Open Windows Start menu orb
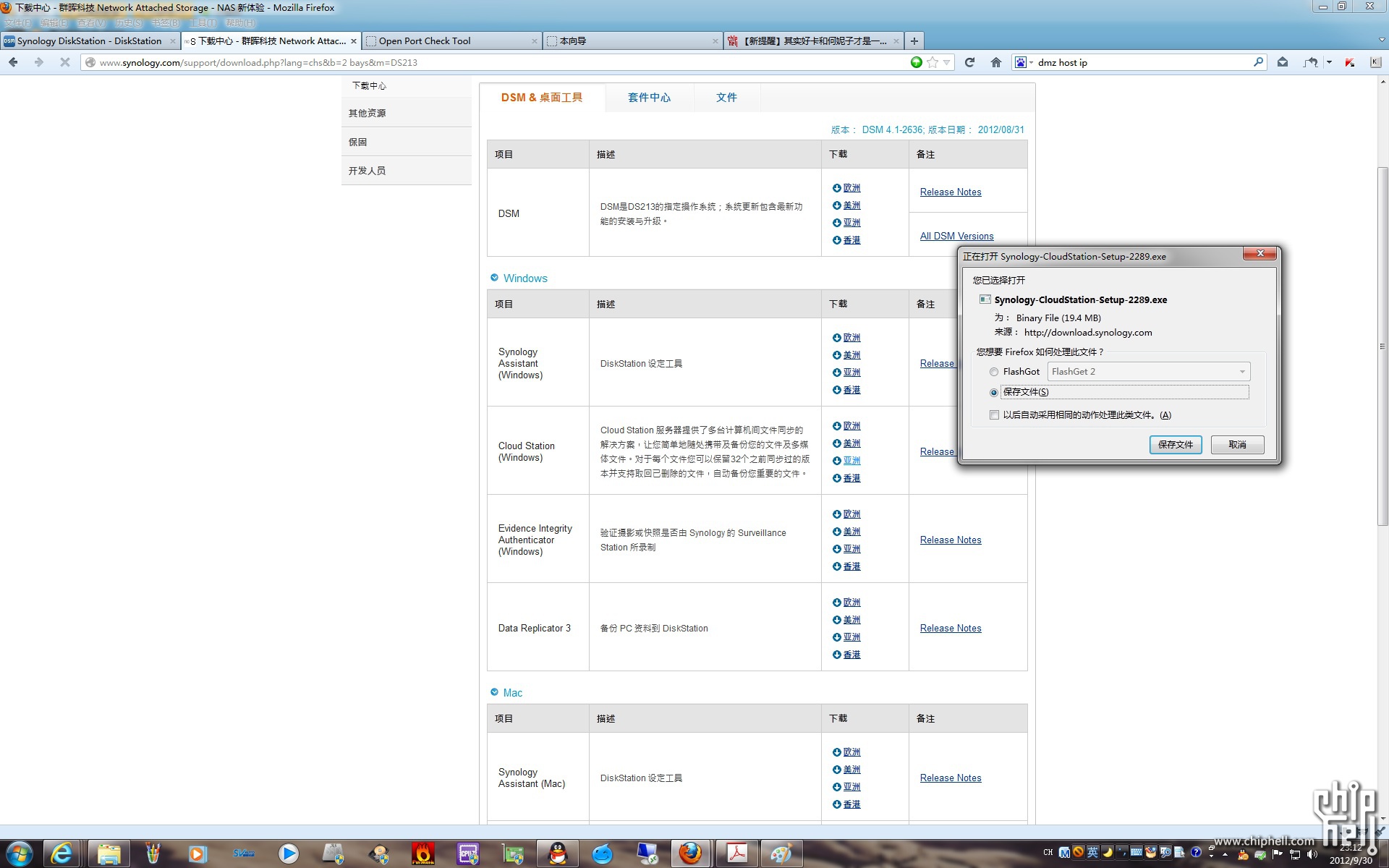This screenshot has width=1389, height=868. [20, 854]
